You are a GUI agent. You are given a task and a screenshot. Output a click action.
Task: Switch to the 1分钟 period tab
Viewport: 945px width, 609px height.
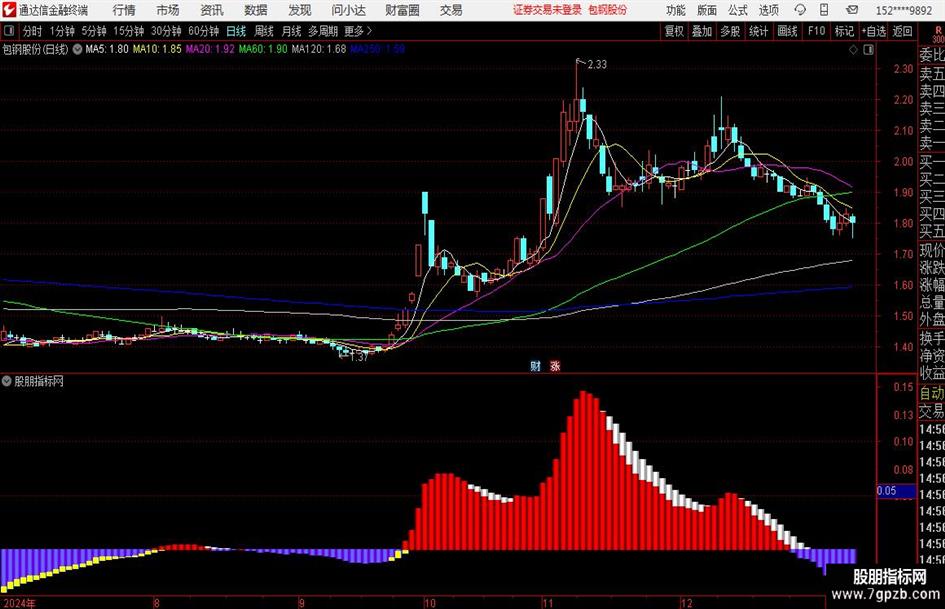(x=61, y=31)
